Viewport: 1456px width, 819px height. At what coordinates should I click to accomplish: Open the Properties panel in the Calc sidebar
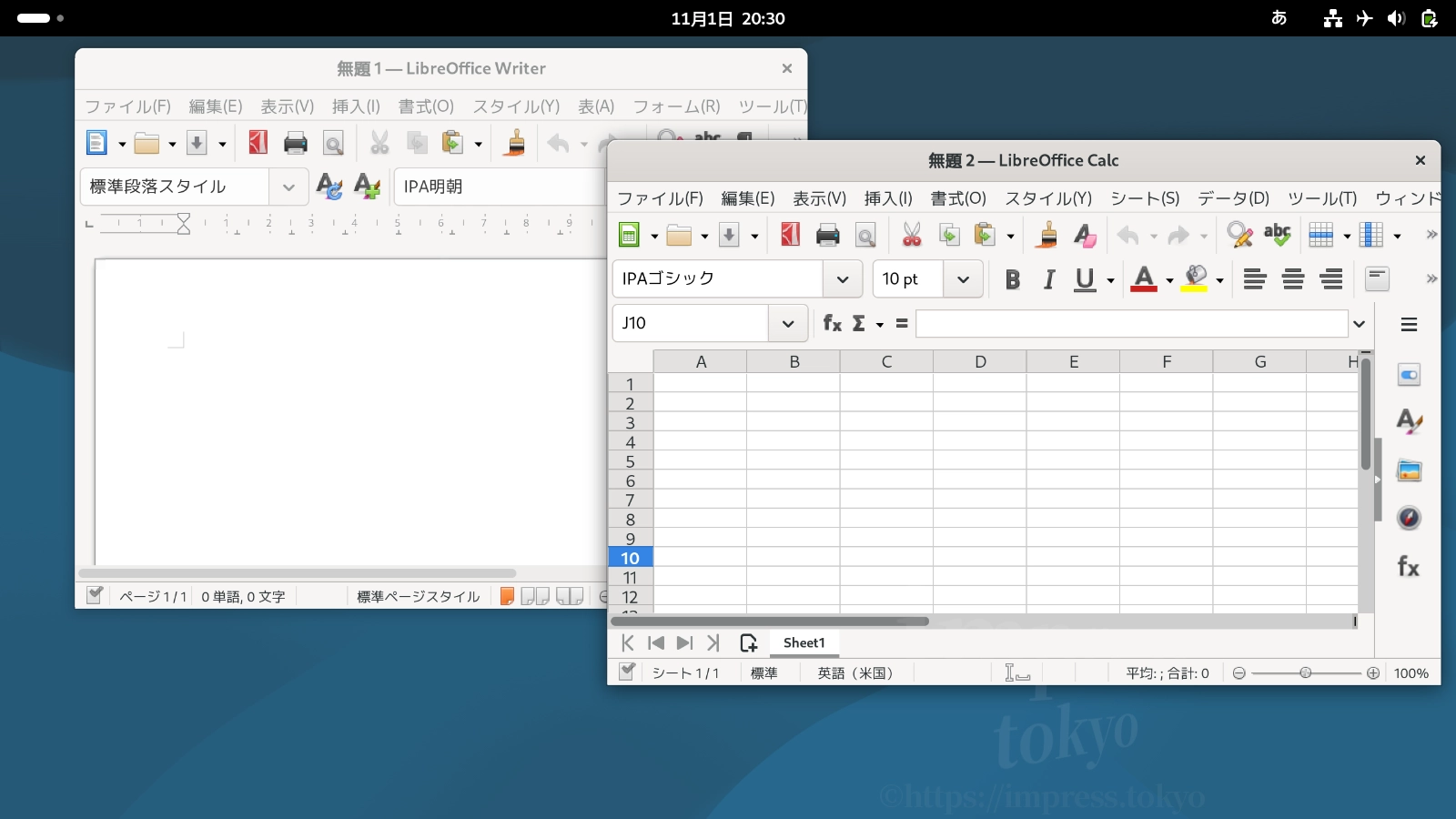click(1409, 375)
